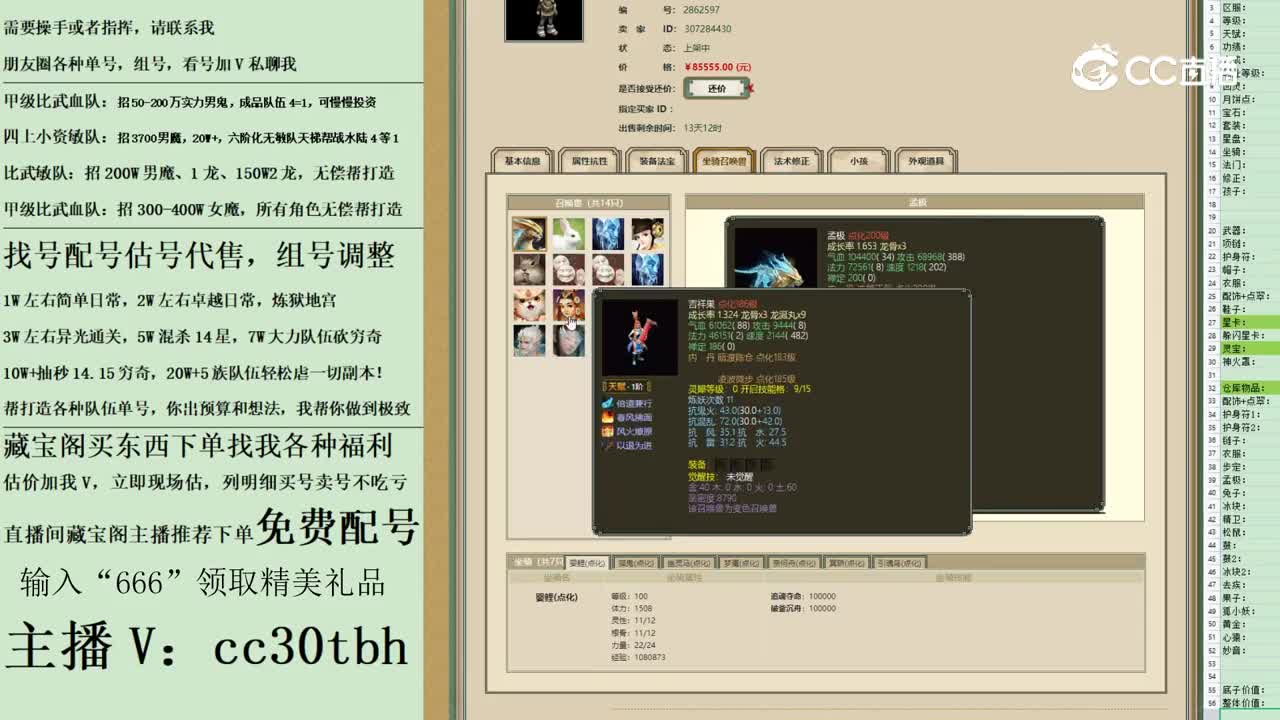Click the streamer ID cc30tbh text
The width and height of the screenshot is (1280, 720).
tap(311, 647)
